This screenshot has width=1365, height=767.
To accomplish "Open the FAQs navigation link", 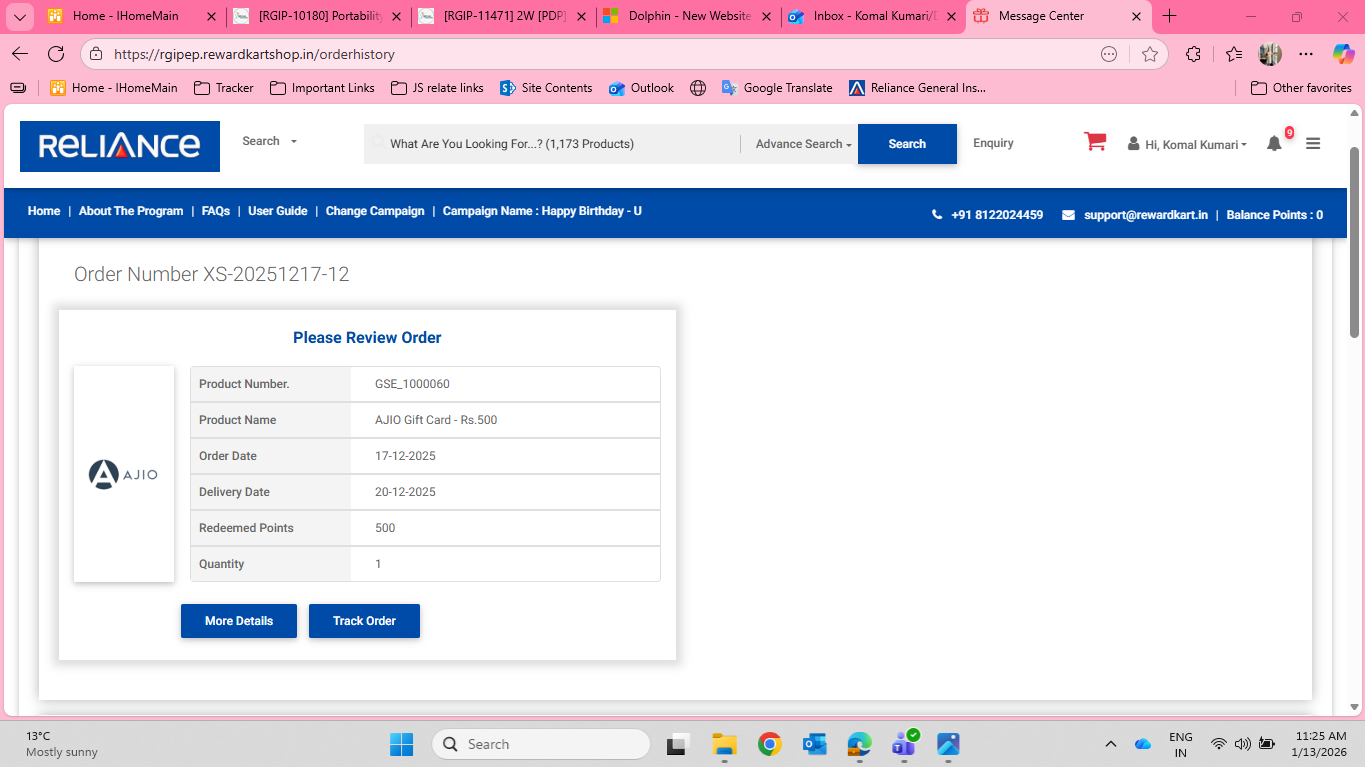I will (216, 211).
